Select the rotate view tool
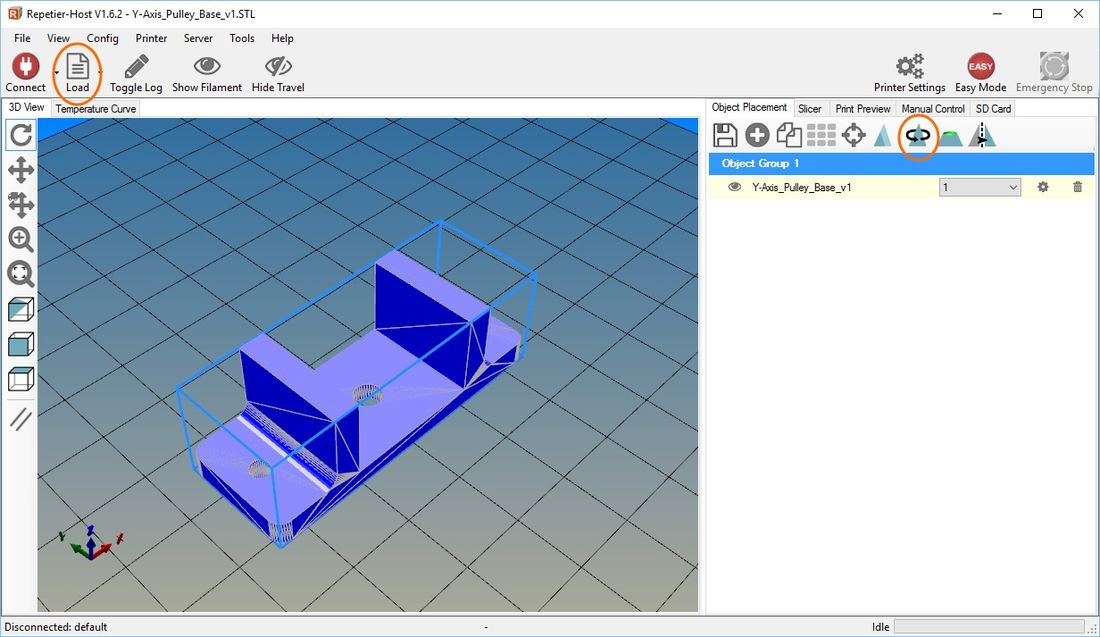This screenshot has height=637, width=1100. click(x=21, y=135)
